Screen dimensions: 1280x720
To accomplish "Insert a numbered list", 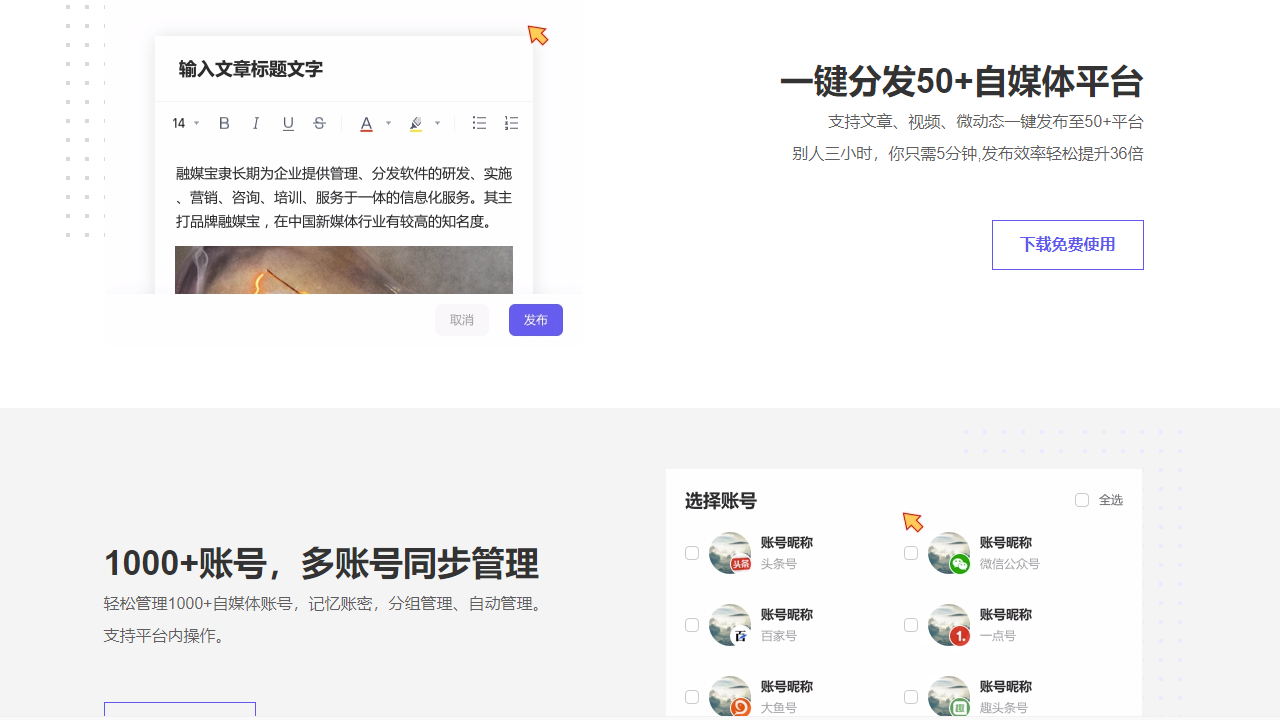I will 511,123.
